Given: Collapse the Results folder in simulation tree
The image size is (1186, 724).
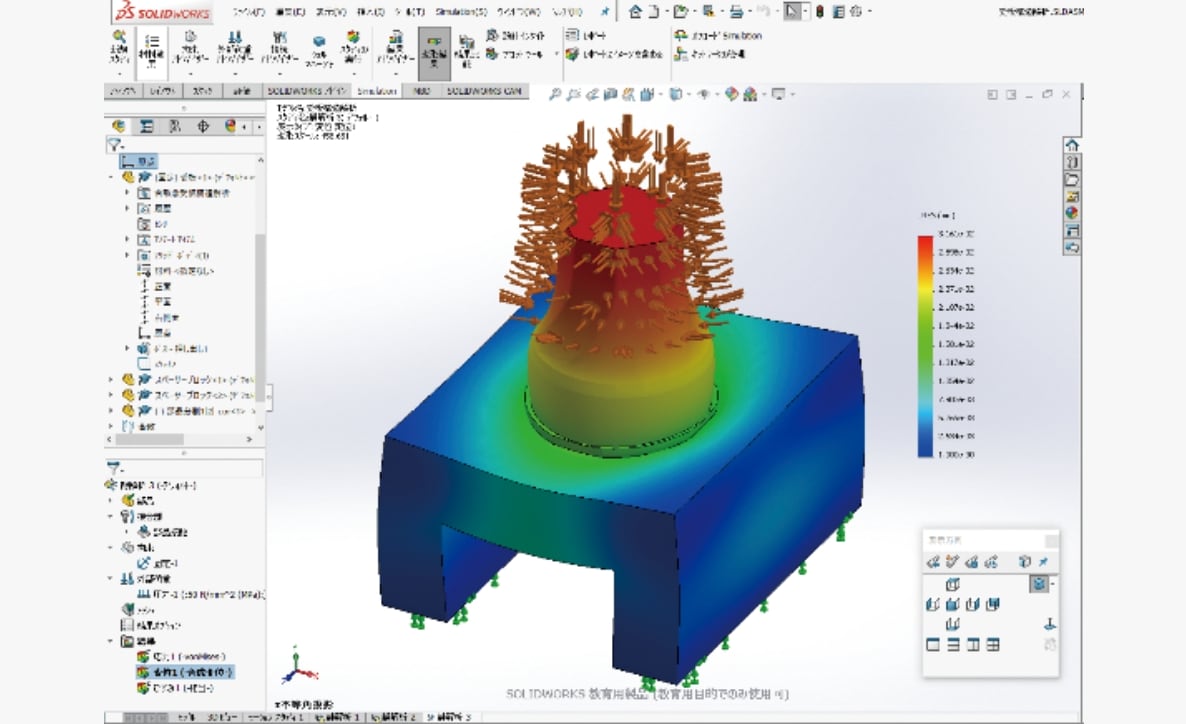Looking at the screenshot, I should coord(112,640).
